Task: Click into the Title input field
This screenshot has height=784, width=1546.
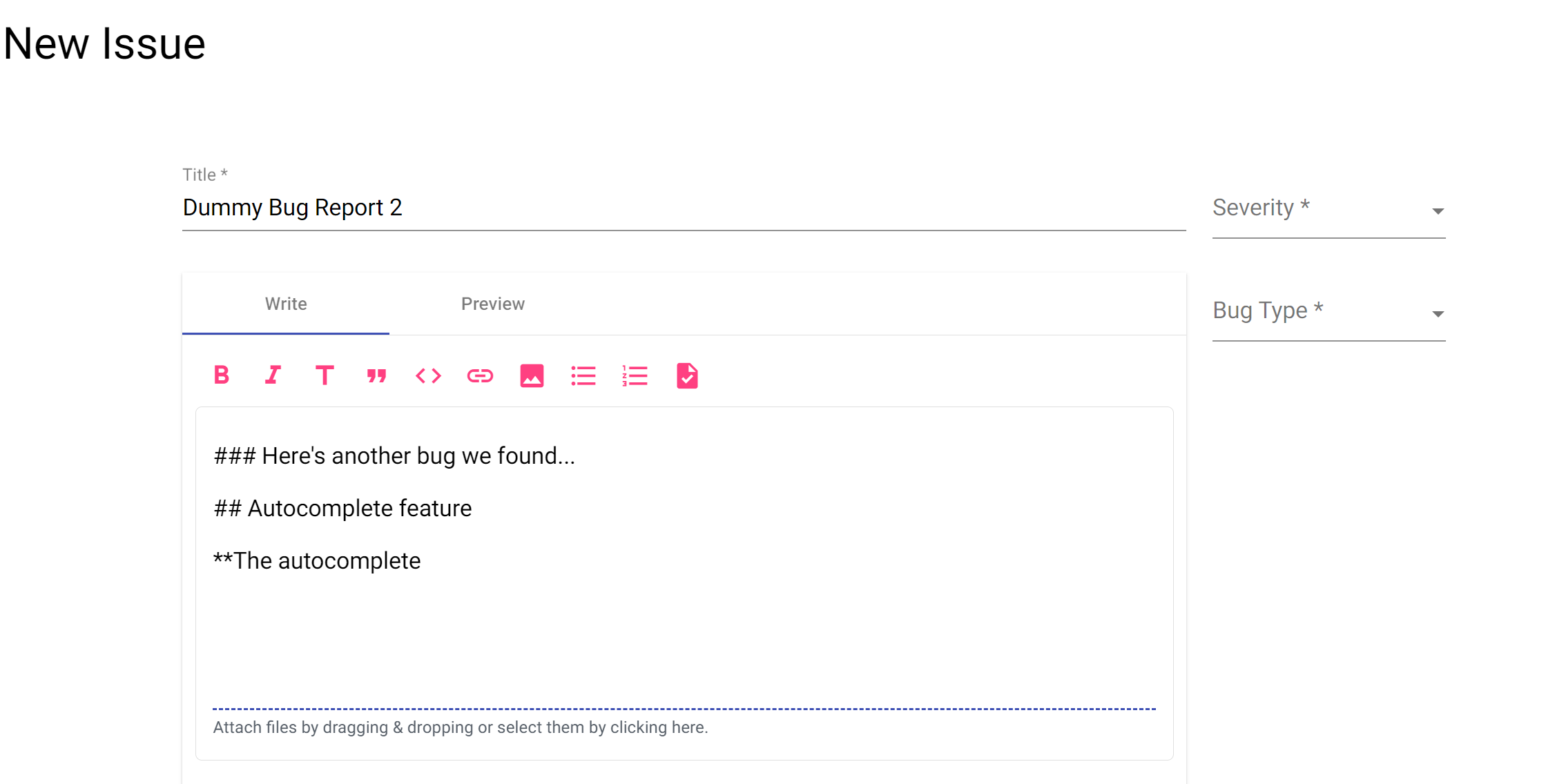Action: [x=684, y=208]
